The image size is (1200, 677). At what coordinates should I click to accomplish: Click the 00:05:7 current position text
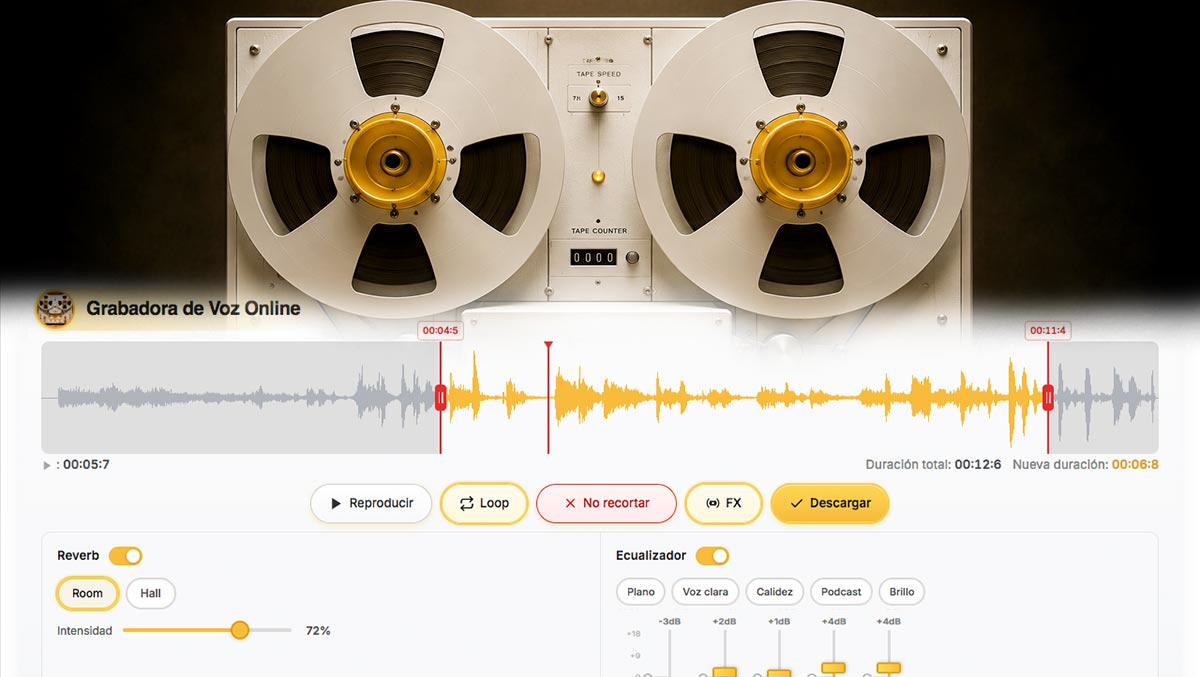pyautogui.click(x=86, y=465)
